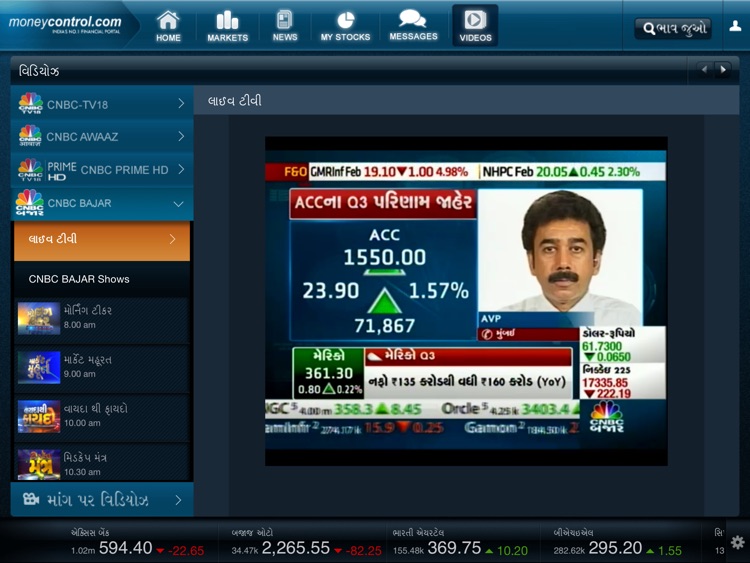Open the મોર્નિંગ ટીકર 8.00 am show thumbnail
750x563 pixels.
(x=39, y=318)
